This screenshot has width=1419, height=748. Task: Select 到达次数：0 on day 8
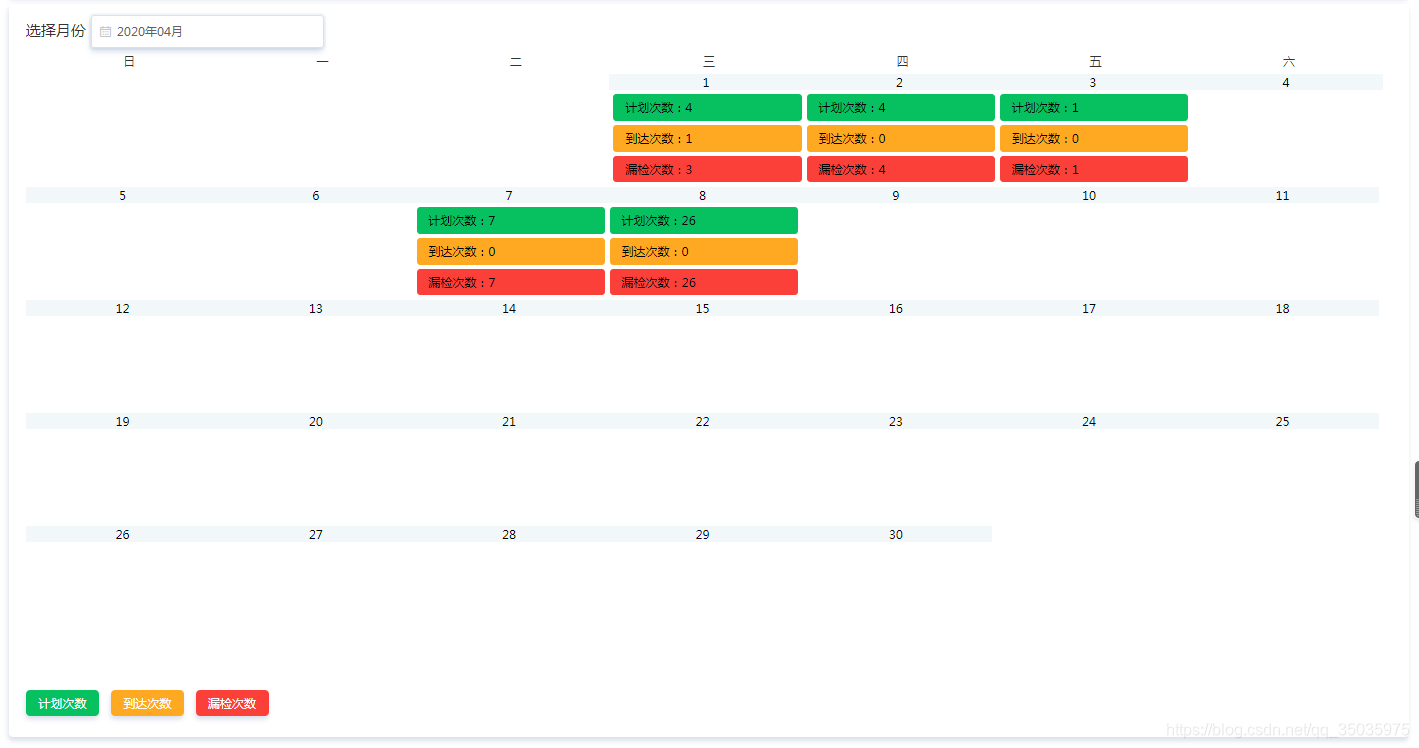click(x=703, y=251)
